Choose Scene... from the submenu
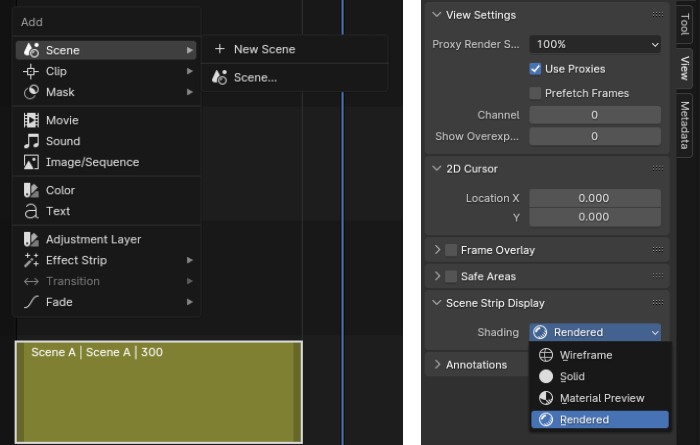This screenshot has height=445, width=700. (x=295, y=77)
